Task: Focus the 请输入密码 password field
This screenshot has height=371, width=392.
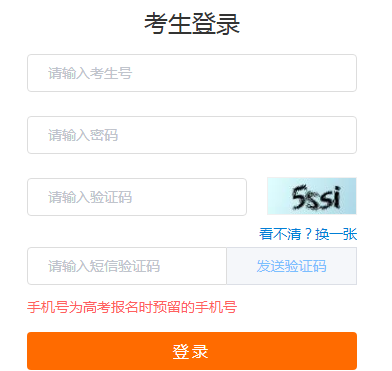Action: [192, 135]
